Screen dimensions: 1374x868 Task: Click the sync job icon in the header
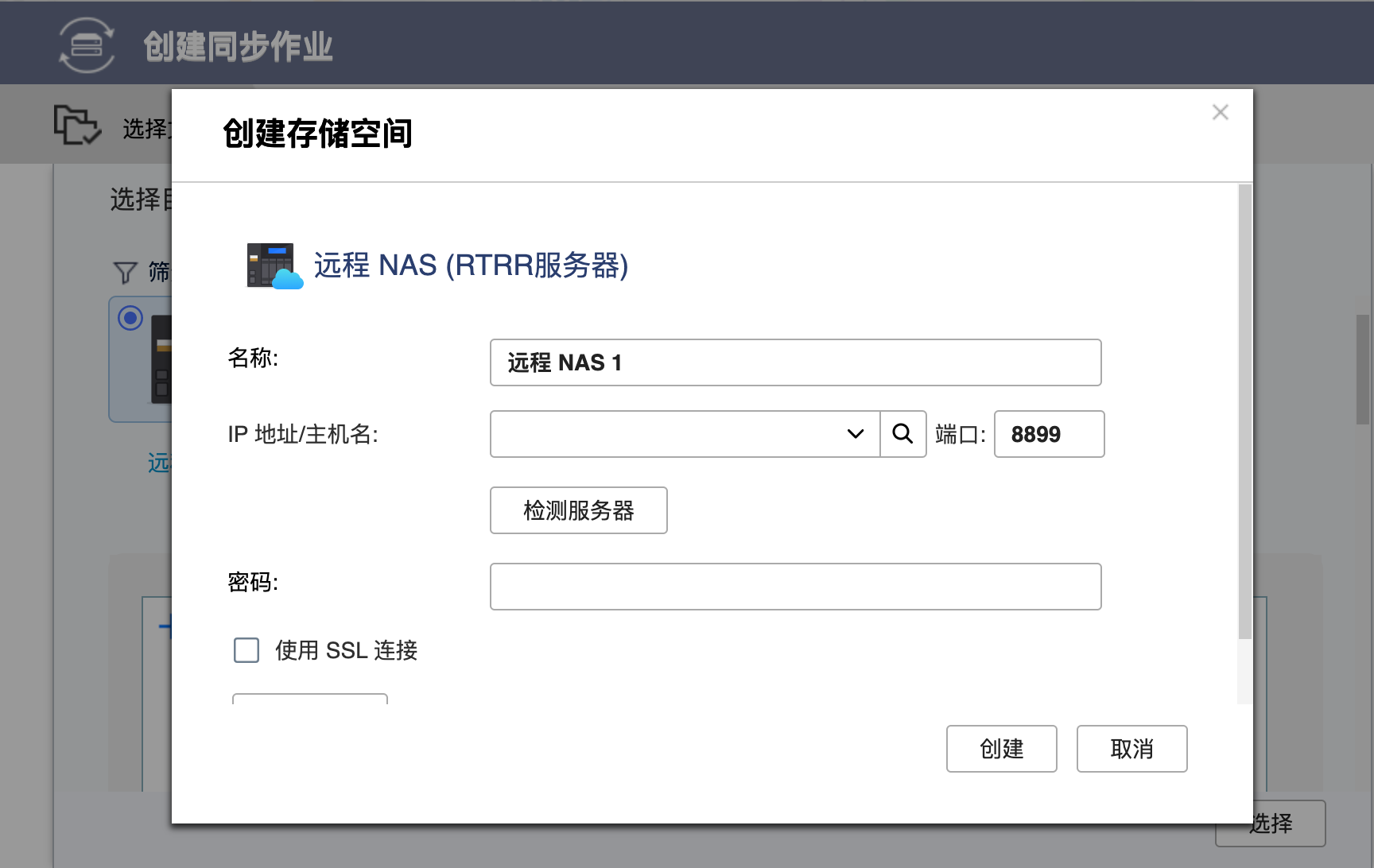(85, 44)
